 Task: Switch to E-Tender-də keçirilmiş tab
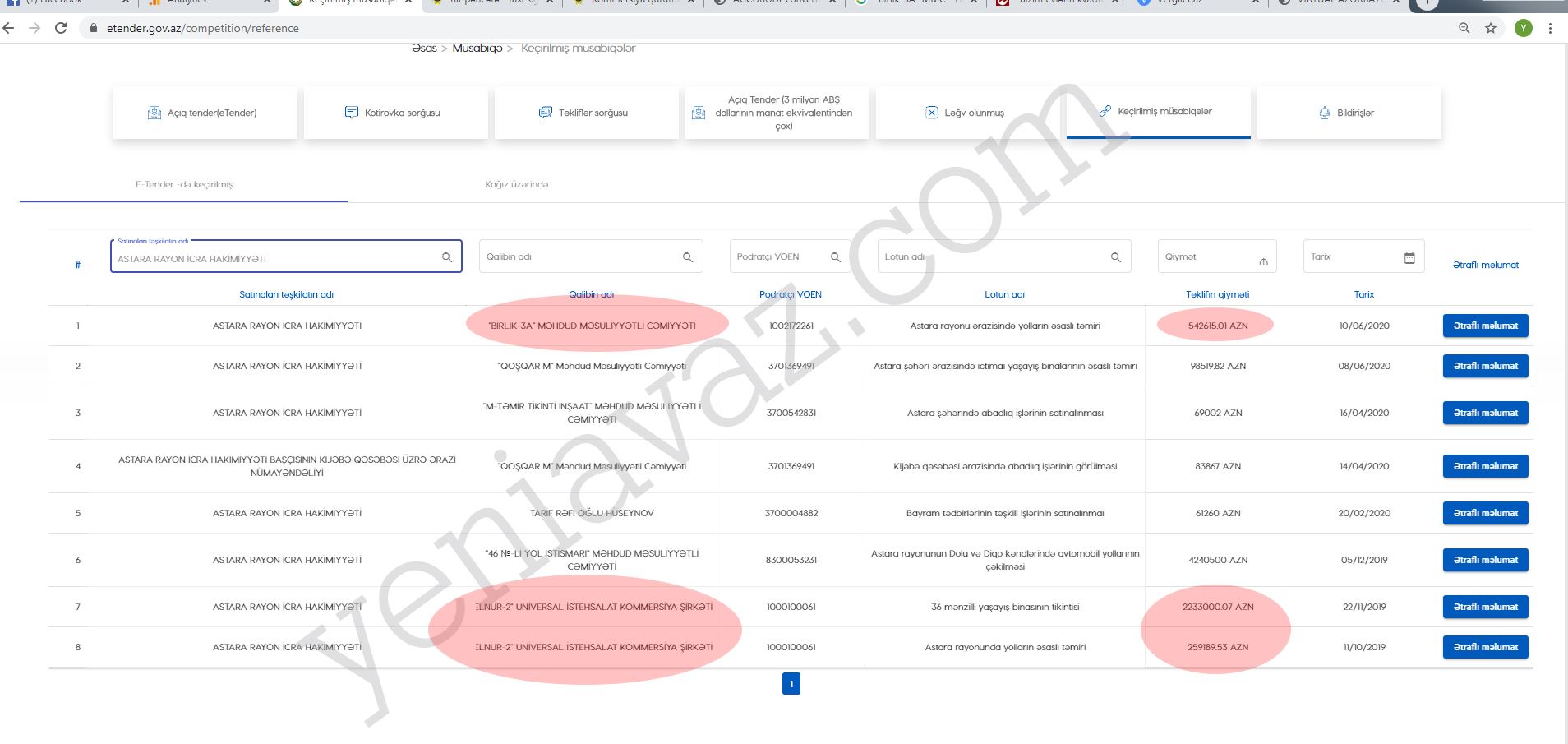click(x=184, y=184)
